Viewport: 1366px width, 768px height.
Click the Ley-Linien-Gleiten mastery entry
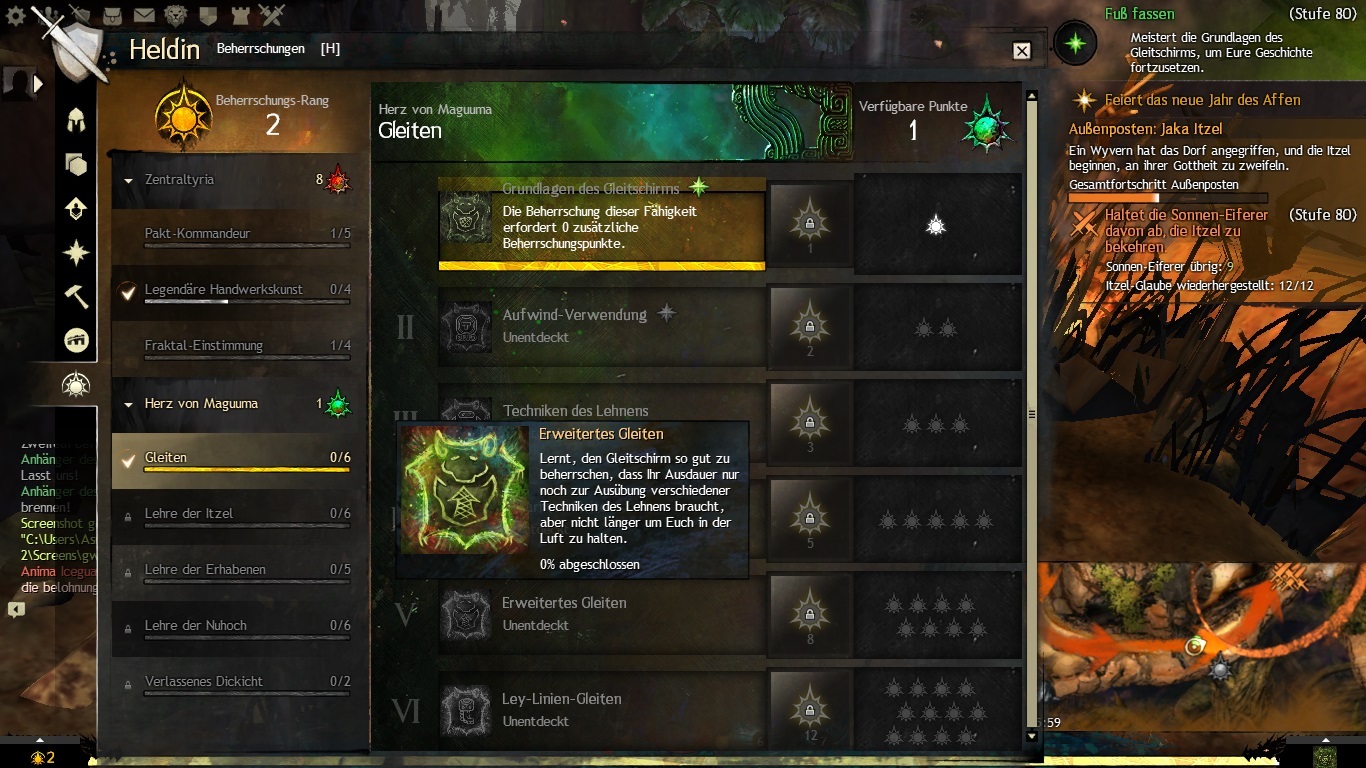[x=601, y=710]
